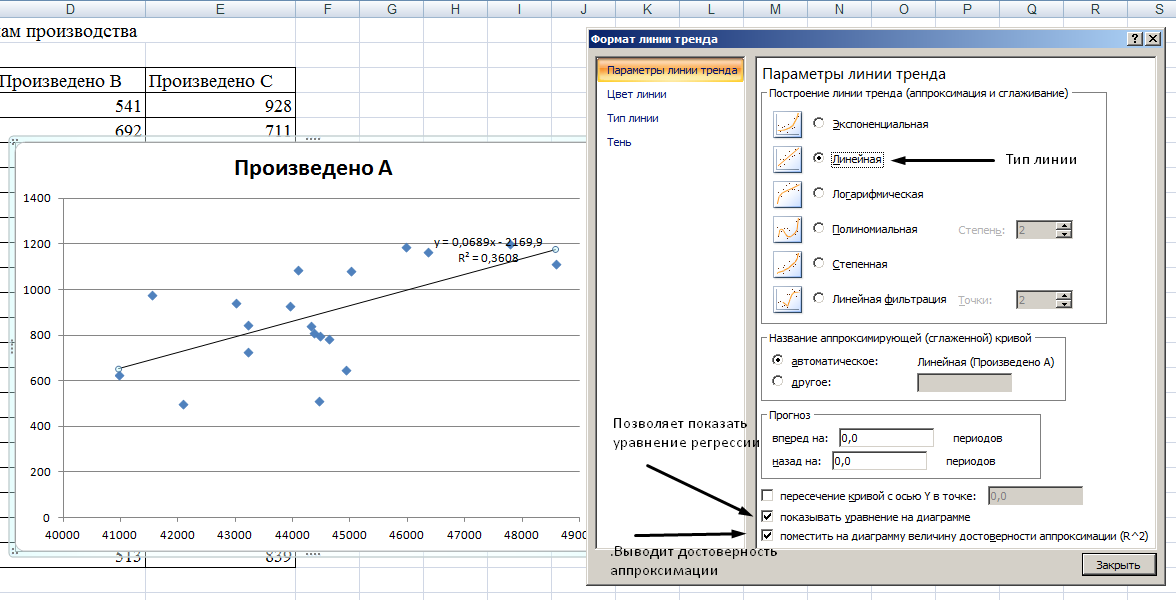Click the вперед на forecast field
The height and width of the screenshot is (600, 1176).
tap(886, 438)
